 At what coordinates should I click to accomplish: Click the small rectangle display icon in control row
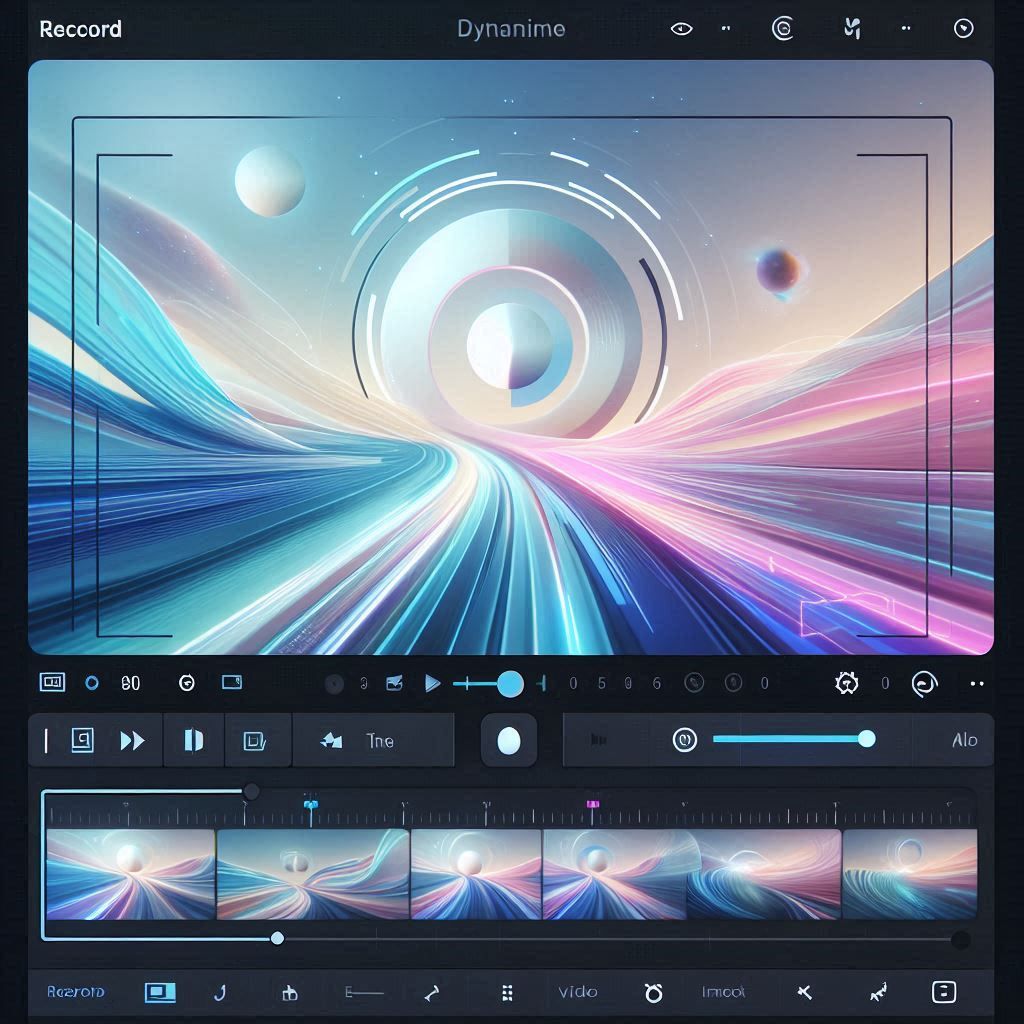[x=232, y=682]
